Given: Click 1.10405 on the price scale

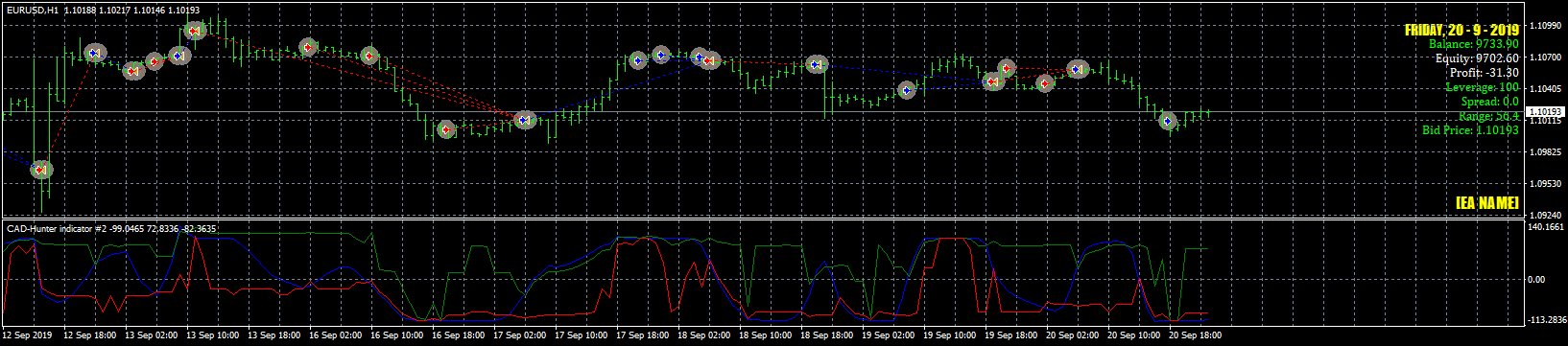Looking at the screenshot, I should tap(1546, 89).
